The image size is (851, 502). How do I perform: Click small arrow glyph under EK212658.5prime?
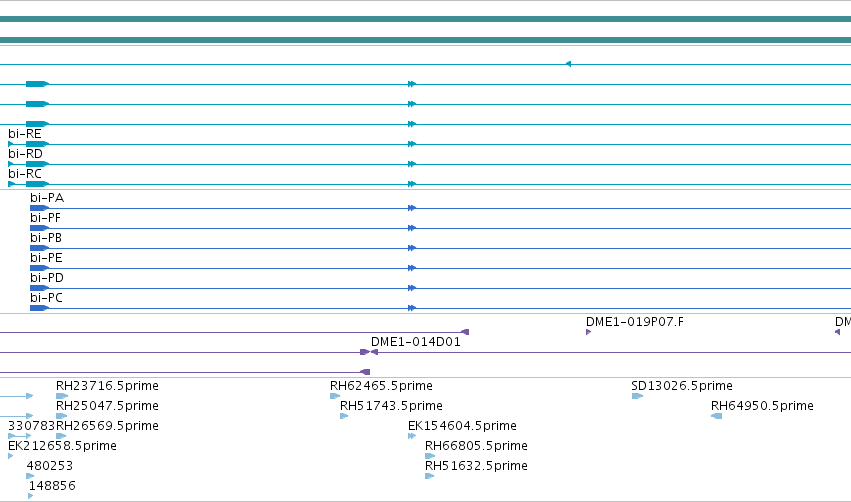click(10, 456)
